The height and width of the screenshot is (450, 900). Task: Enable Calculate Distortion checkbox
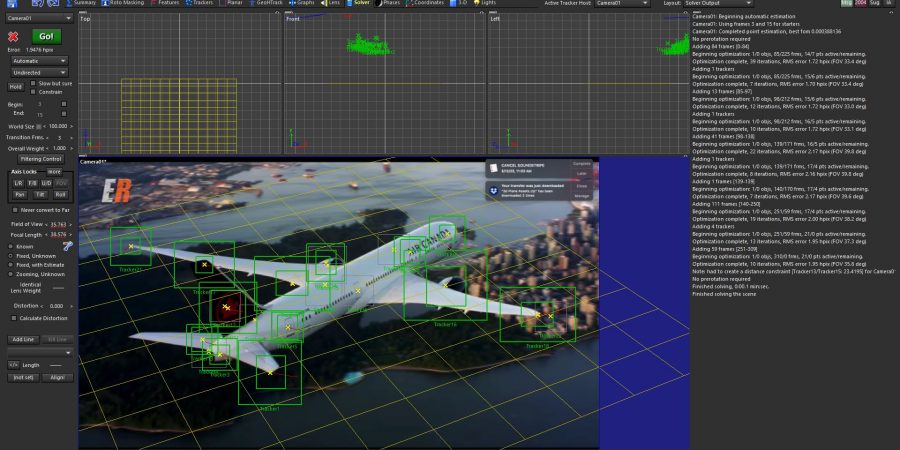[x=13, y=318]
